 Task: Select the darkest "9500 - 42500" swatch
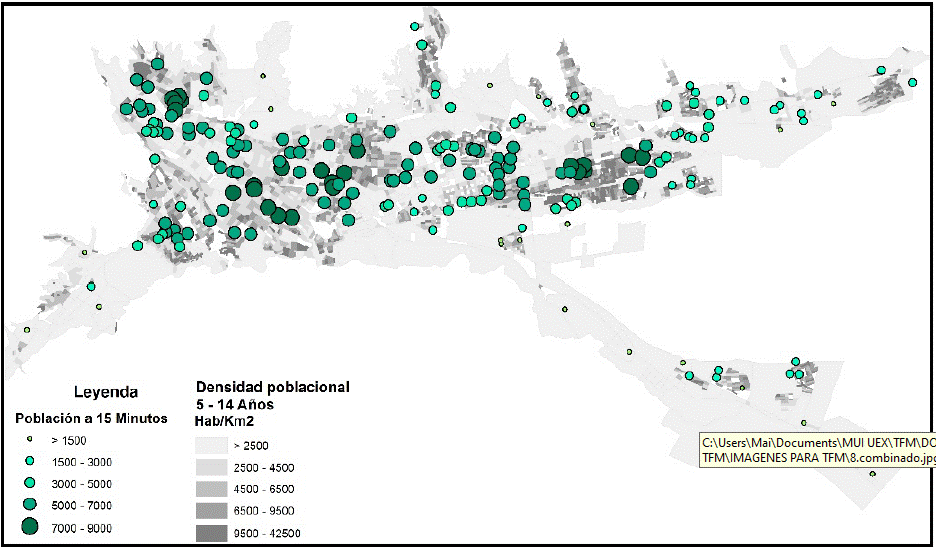210,533
